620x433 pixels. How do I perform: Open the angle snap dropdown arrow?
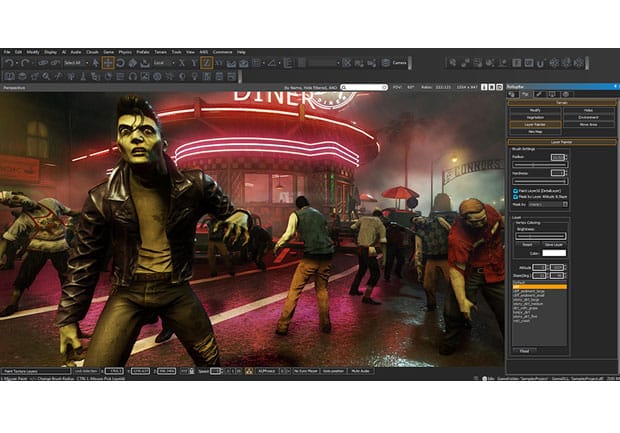click(x=279, y=63)
